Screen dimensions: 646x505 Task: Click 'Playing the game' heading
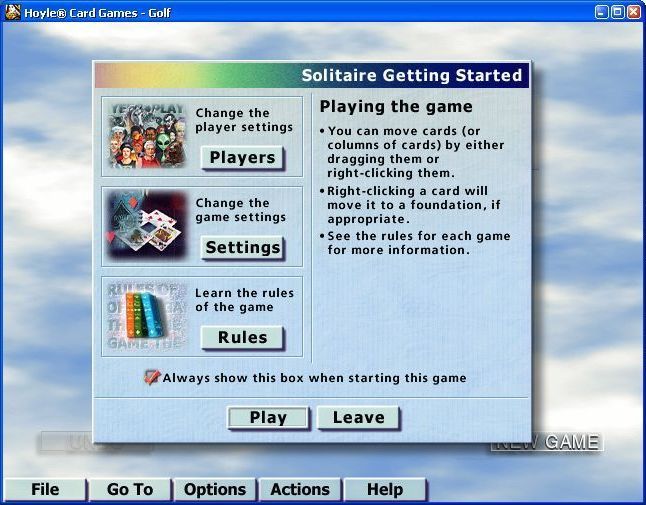(396, 107)
